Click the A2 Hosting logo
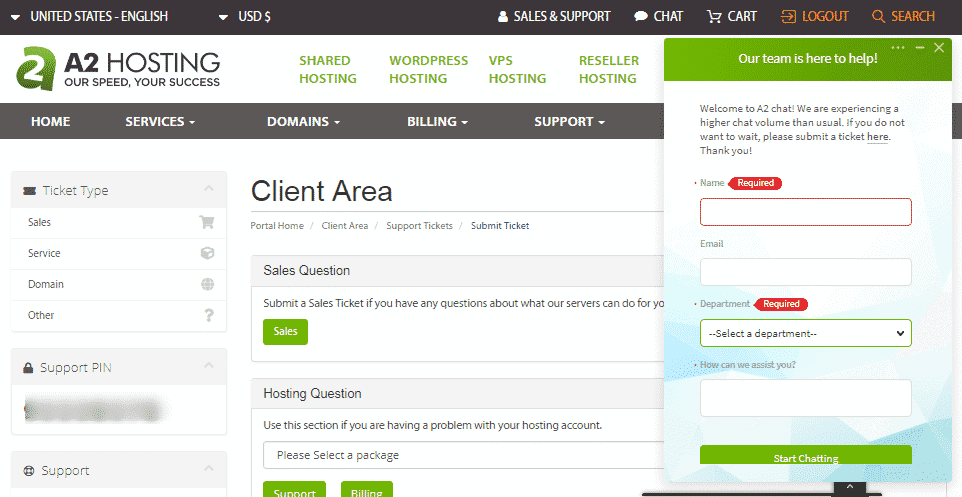 tap(118, 68)
